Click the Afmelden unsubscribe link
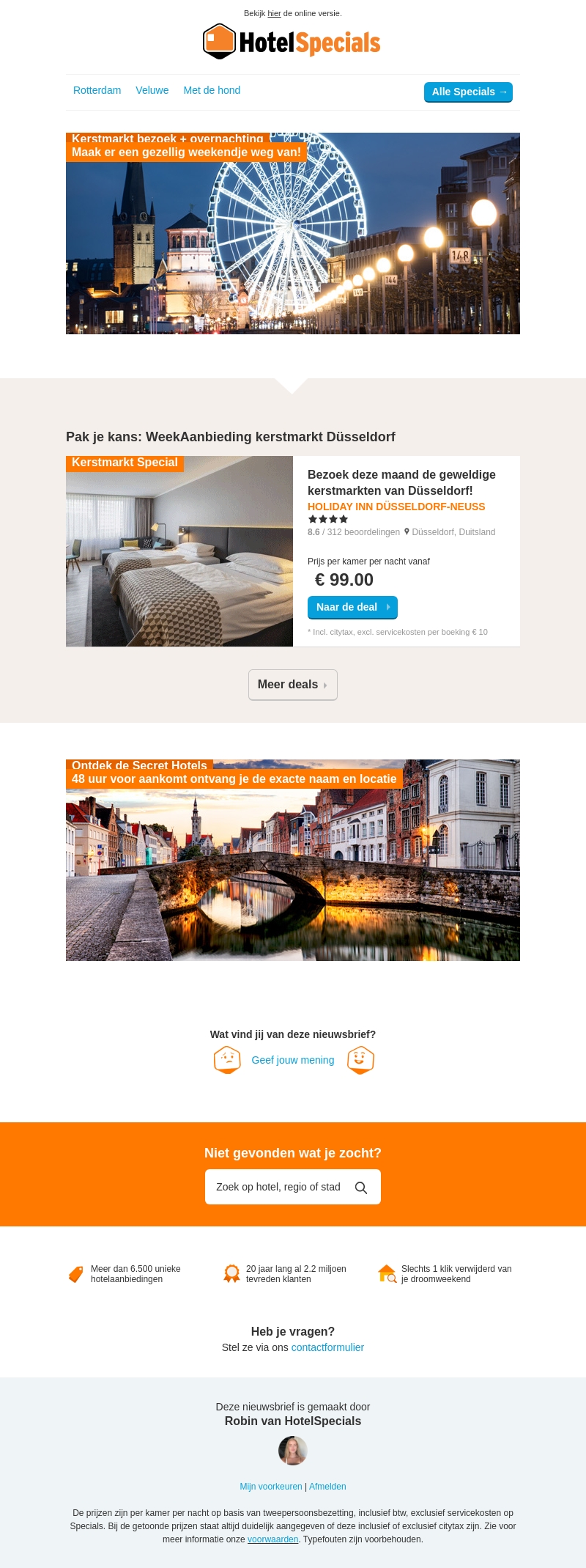The height and width of the screenshot is (1568, 586). (x=327, y=1487)
